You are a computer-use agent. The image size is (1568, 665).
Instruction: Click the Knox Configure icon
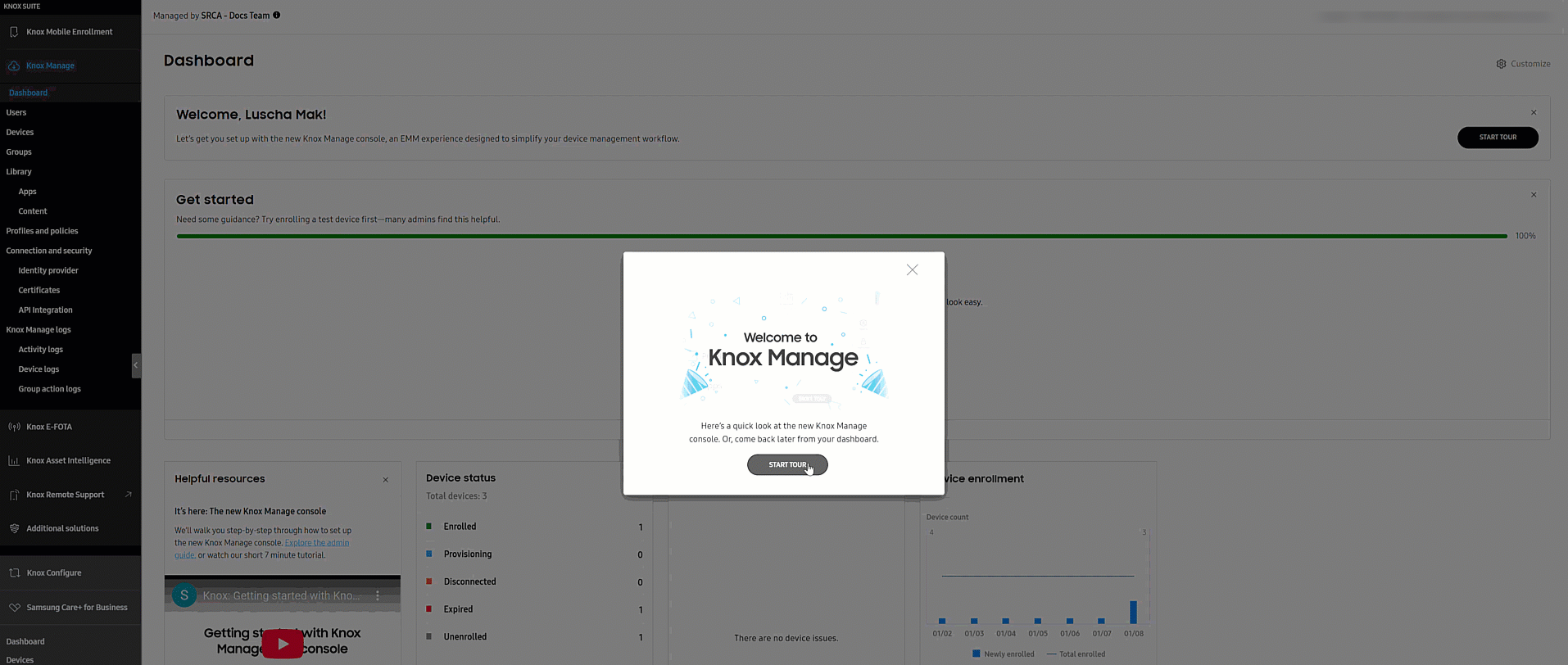14,573
